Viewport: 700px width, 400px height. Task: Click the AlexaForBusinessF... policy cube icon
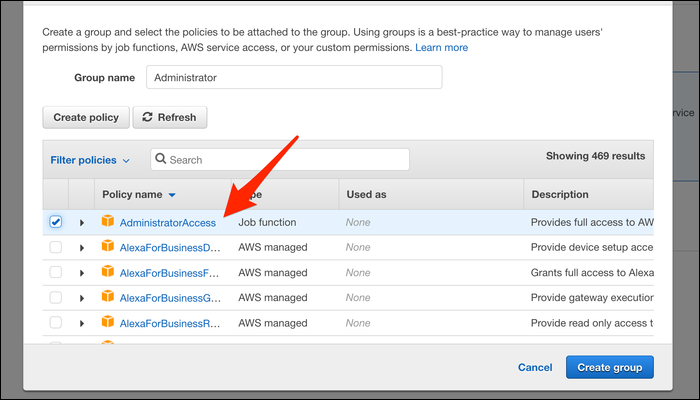[108, 271]
